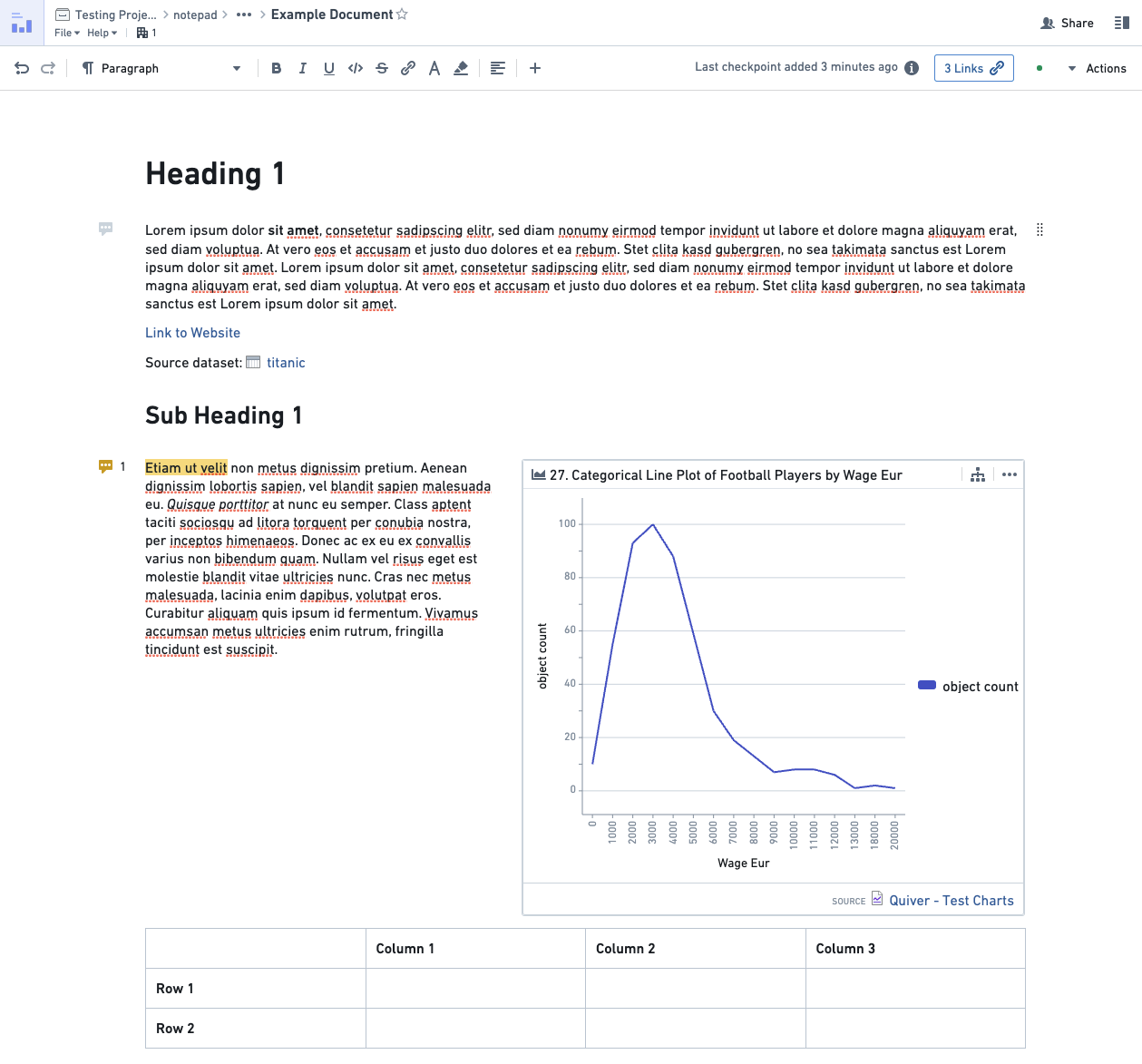This screenshot has width=1142, height=1064.
Task: Click the object count legend swatch
Action: coord(927,685)
